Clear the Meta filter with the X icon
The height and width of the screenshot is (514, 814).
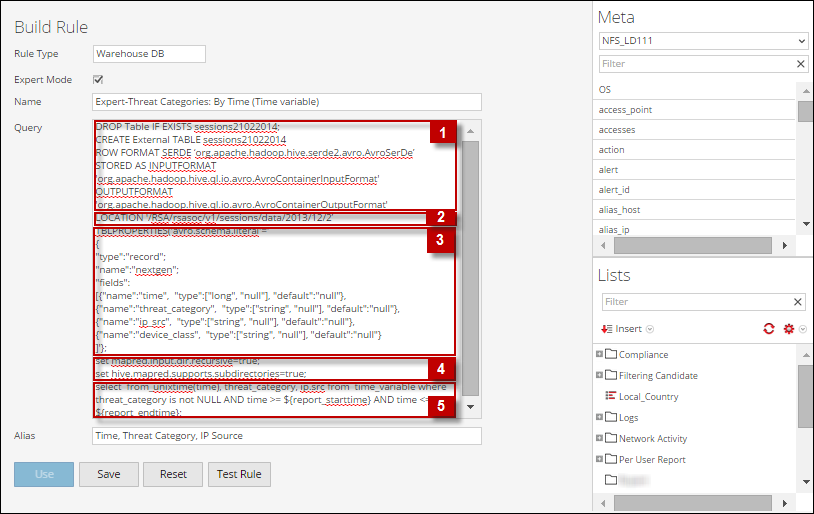801,64
